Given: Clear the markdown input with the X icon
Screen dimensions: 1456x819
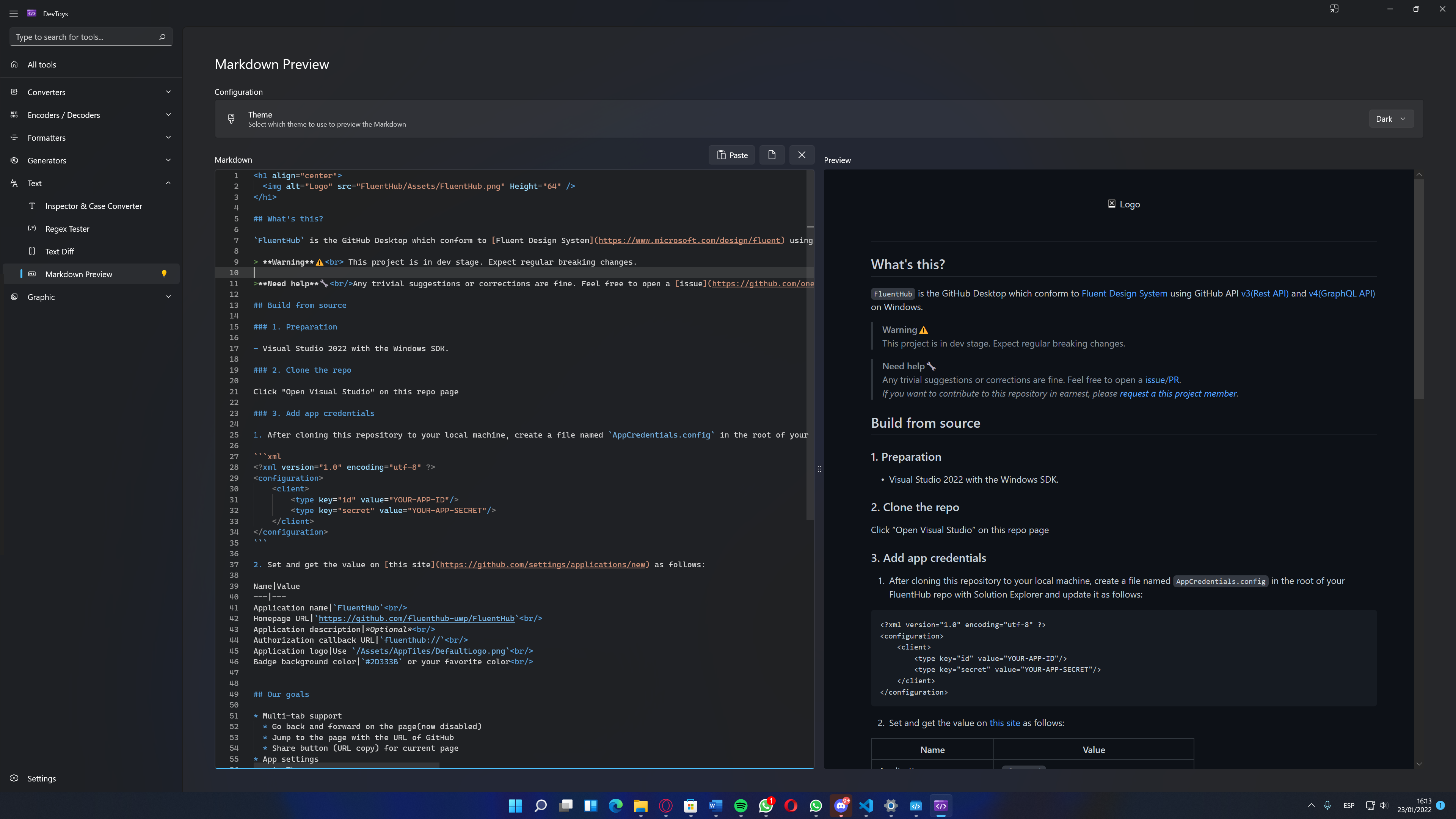Looking at the screenshot, I should coord(802,154).
